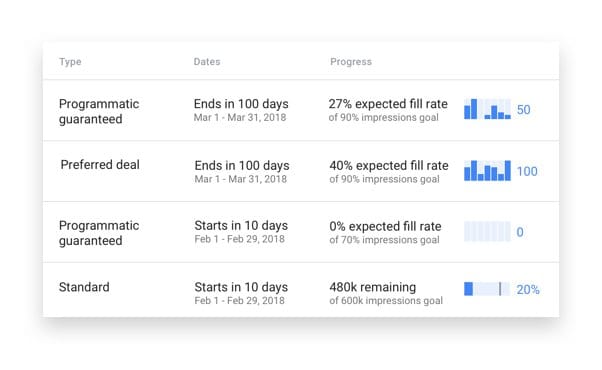Click the blue 50 value label

(x=524, y=110)
